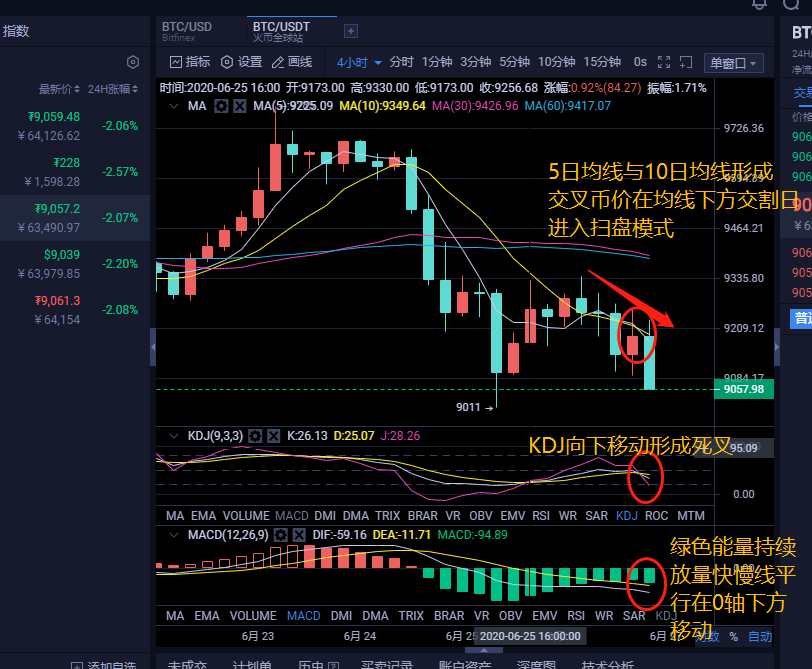
Task: Toggle the % percentage scale
Action: (733, 636)
